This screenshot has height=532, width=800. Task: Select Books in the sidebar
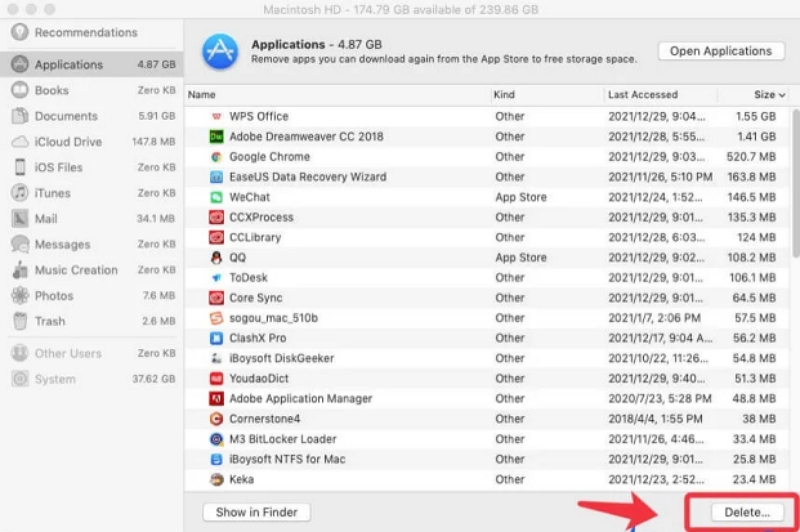pos(92,90)
